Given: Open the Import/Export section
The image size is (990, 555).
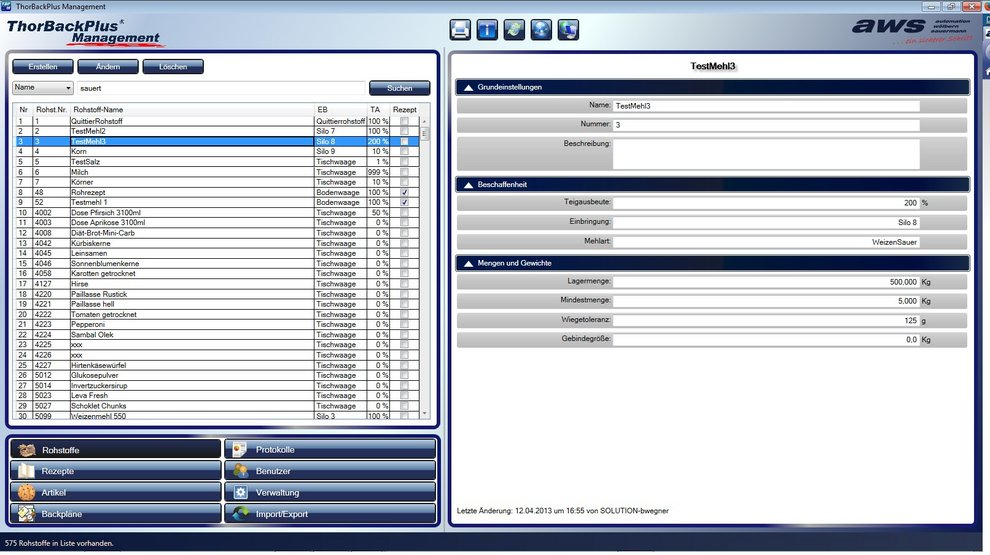Looking at the screenshot, I should [x=330, y=514].
